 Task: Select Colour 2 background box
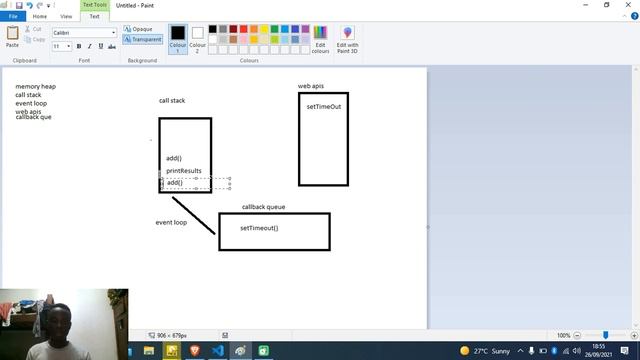(198, 39)
